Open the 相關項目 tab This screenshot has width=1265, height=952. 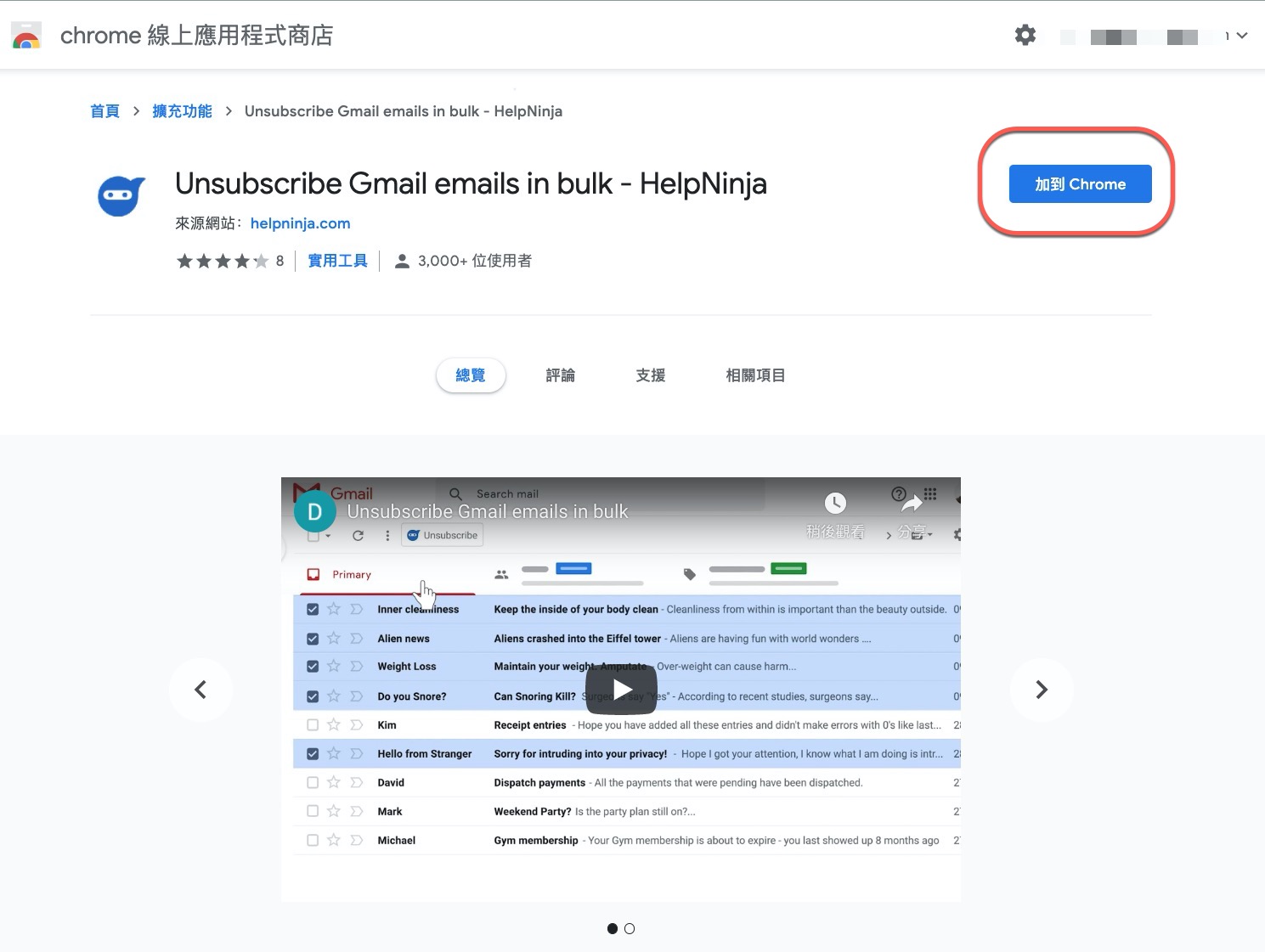pos(755,375)
